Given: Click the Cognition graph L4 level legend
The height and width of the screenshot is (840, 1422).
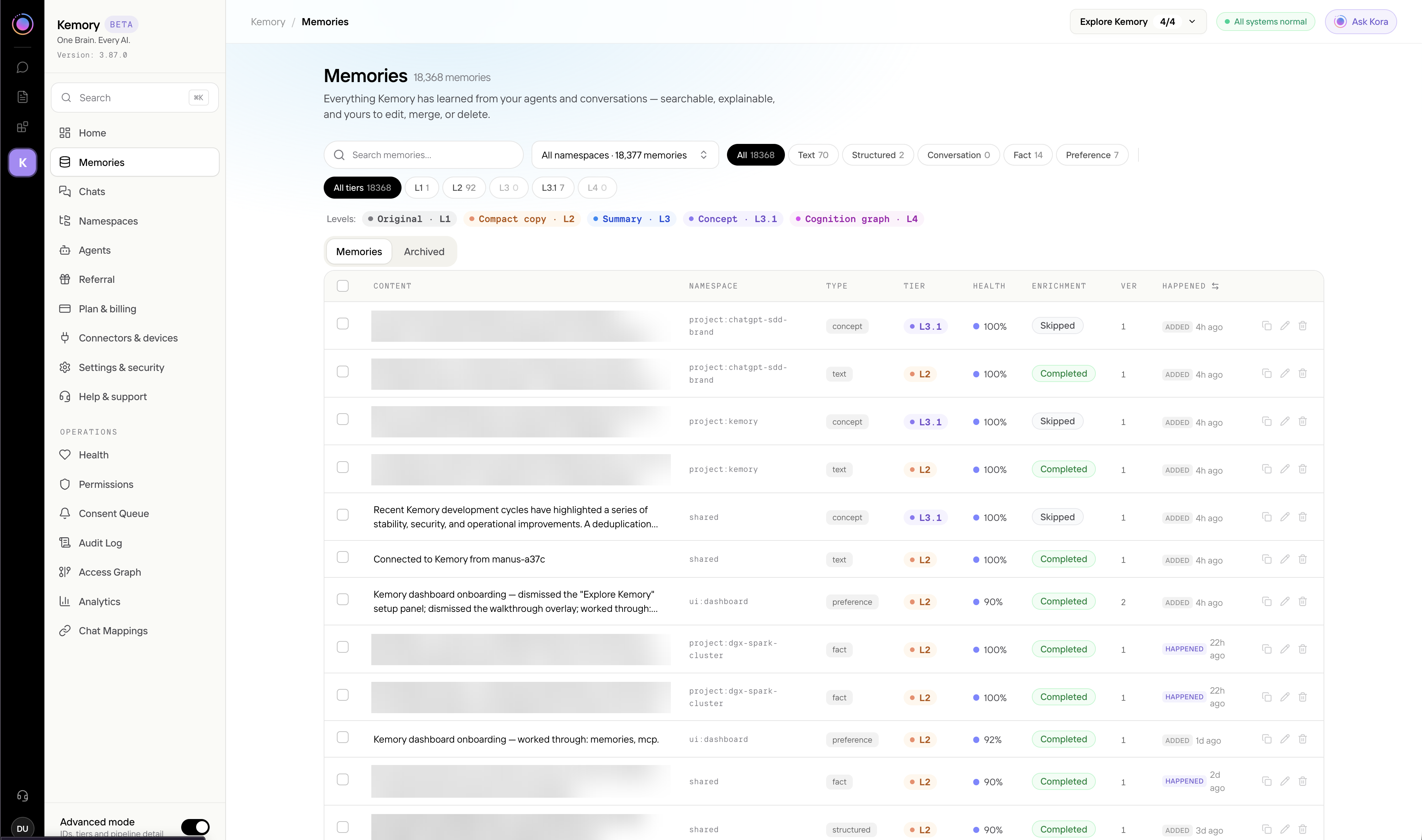Looking at the screenshot, I should click(x=857, y=219).
